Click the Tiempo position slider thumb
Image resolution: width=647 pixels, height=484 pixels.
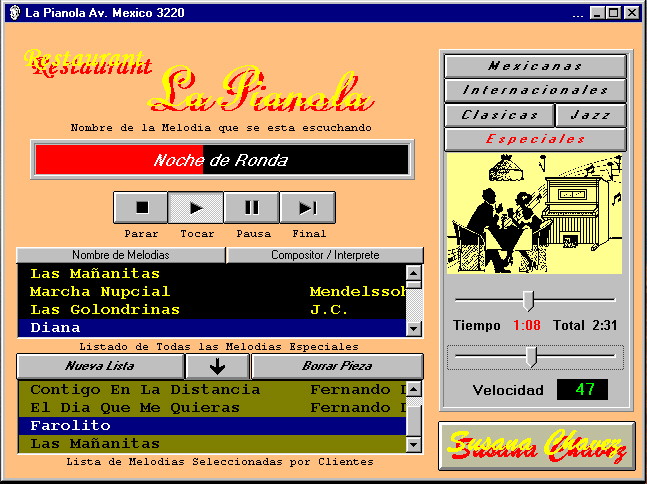528,300
